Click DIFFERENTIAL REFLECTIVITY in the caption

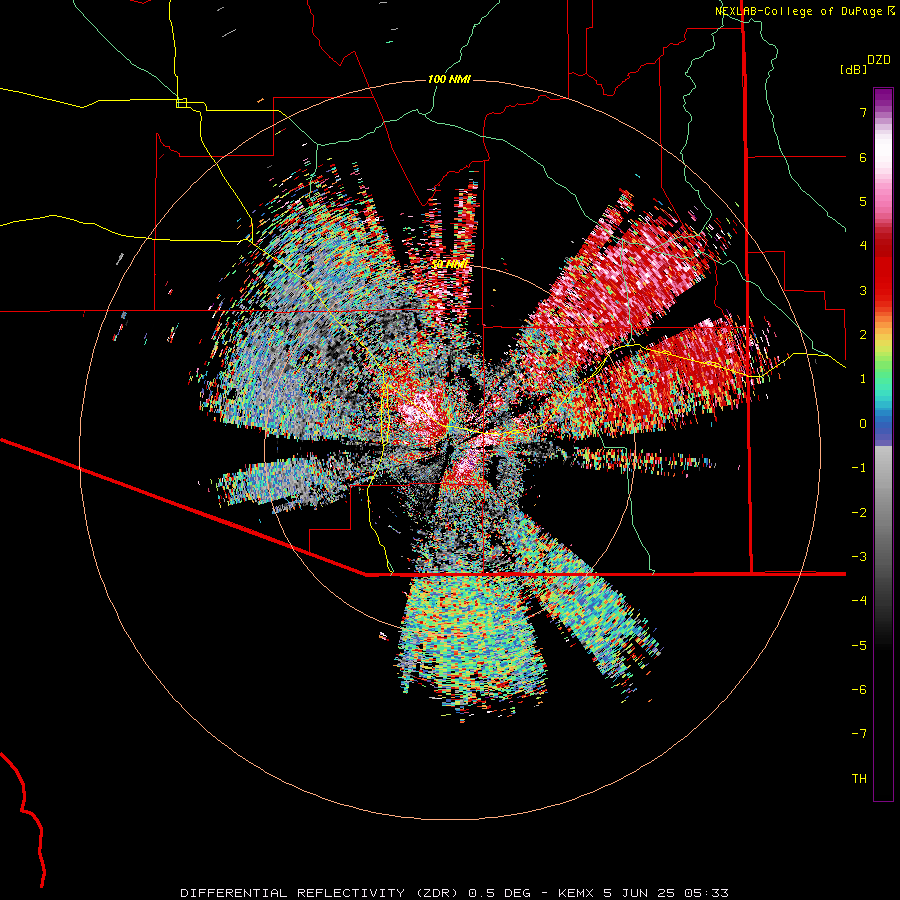(292, 893)
